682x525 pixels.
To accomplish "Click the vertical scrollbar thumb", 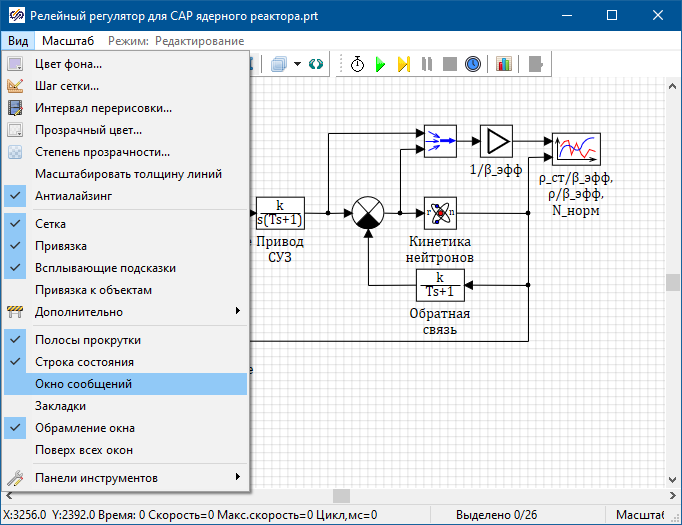I will point(673,282).
